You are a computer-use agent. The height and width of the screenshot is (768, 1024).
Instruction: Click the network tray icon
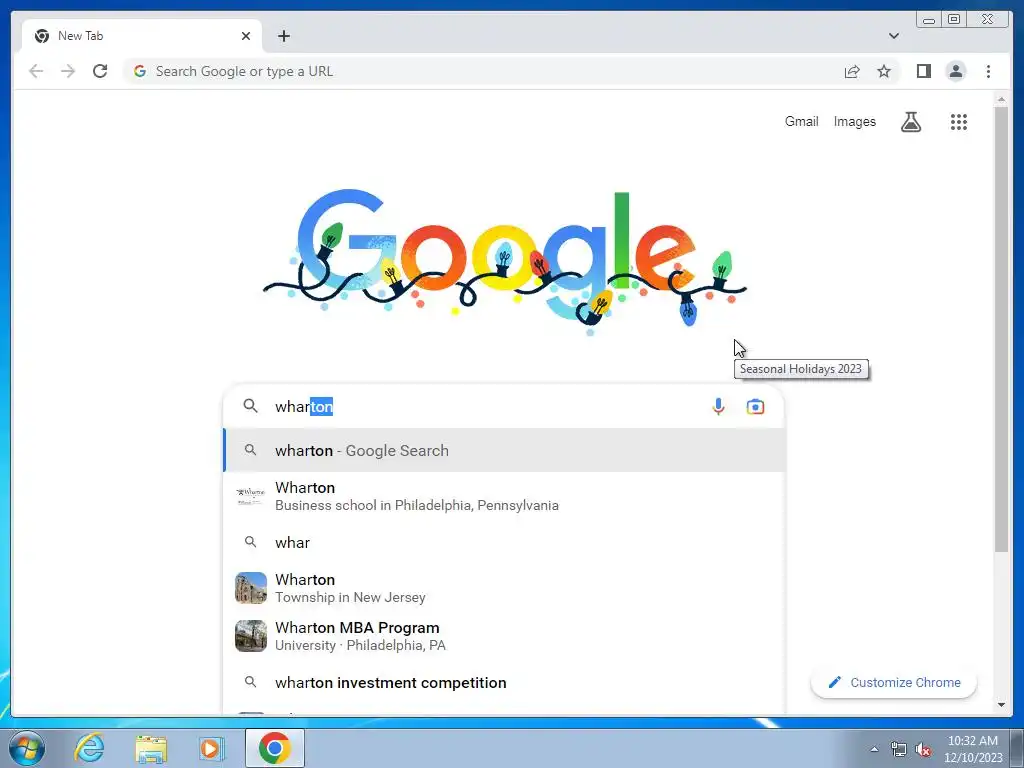point(899,749)
